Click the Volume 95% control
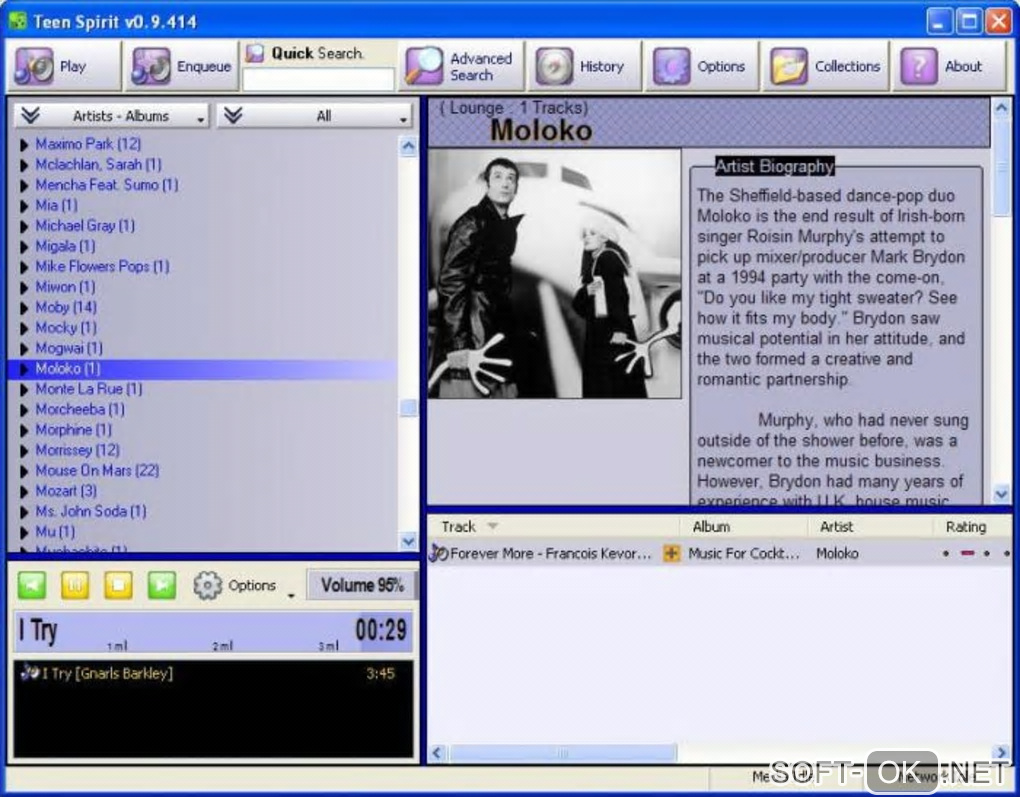The image size is (1020, 797). click(362, 585)
